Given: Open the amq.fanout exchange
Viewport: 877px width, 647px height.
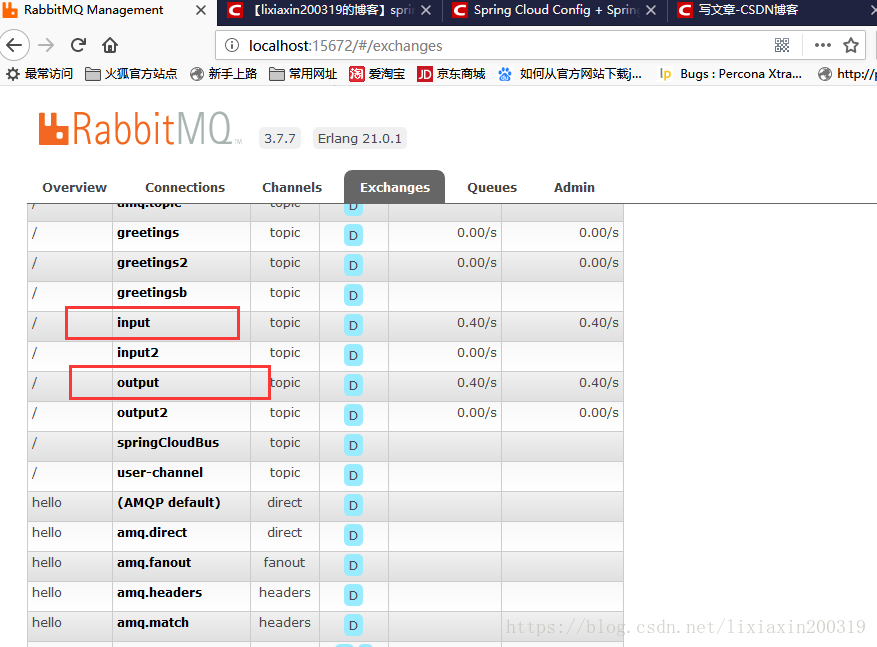Looking at the screenshot, I should (154, 563).
